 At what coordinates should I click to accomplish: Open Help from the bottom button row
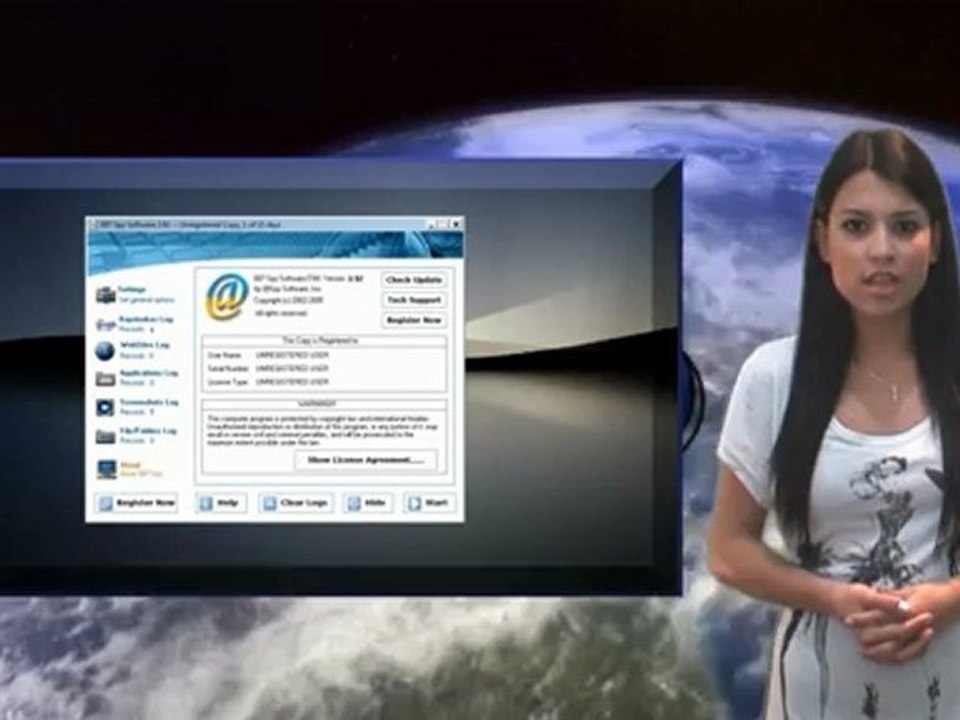click(x=221, y=503)
